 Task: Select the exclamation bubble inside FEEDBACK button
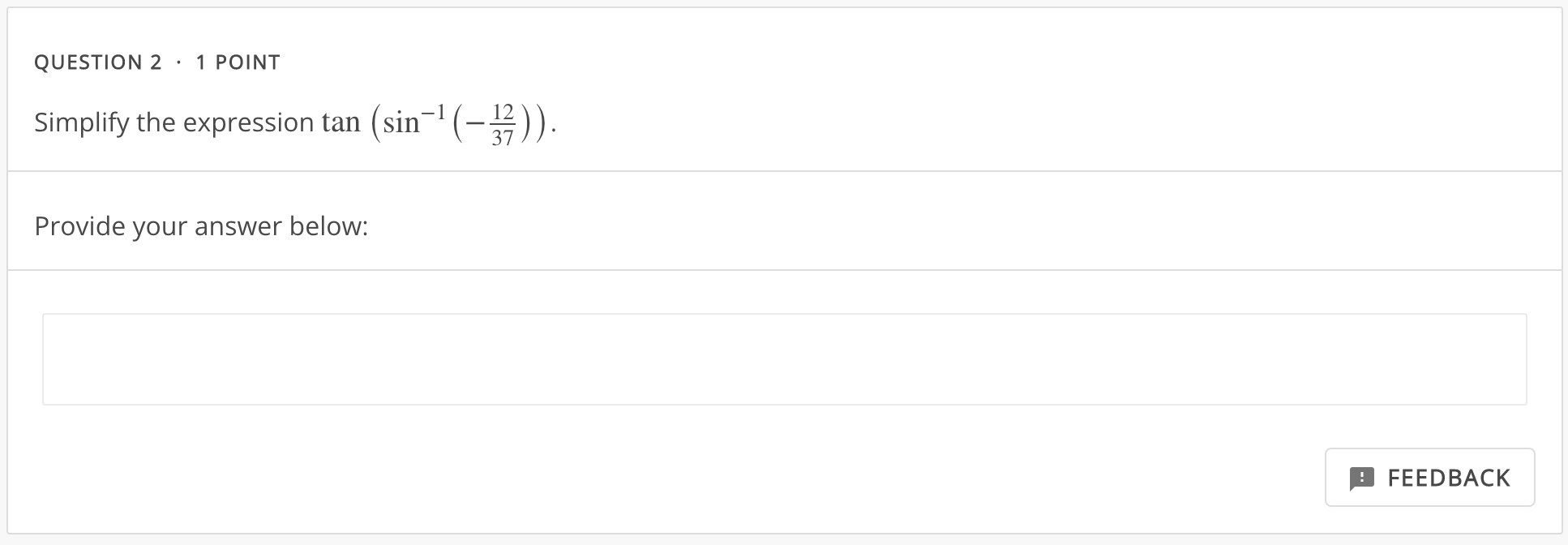click(x=1361, y=478)
